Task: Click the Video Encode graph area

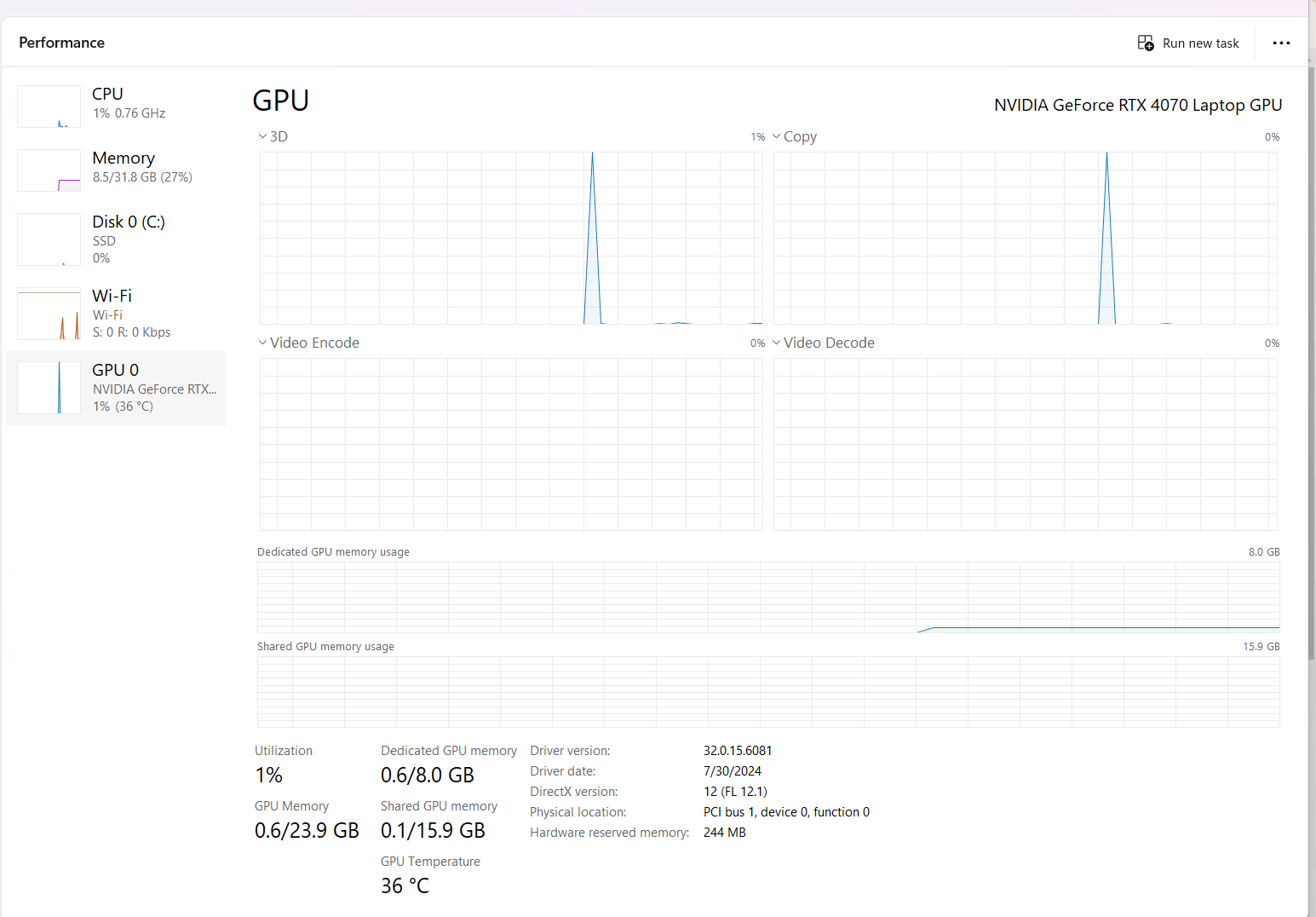Action: tap(511, 444)
